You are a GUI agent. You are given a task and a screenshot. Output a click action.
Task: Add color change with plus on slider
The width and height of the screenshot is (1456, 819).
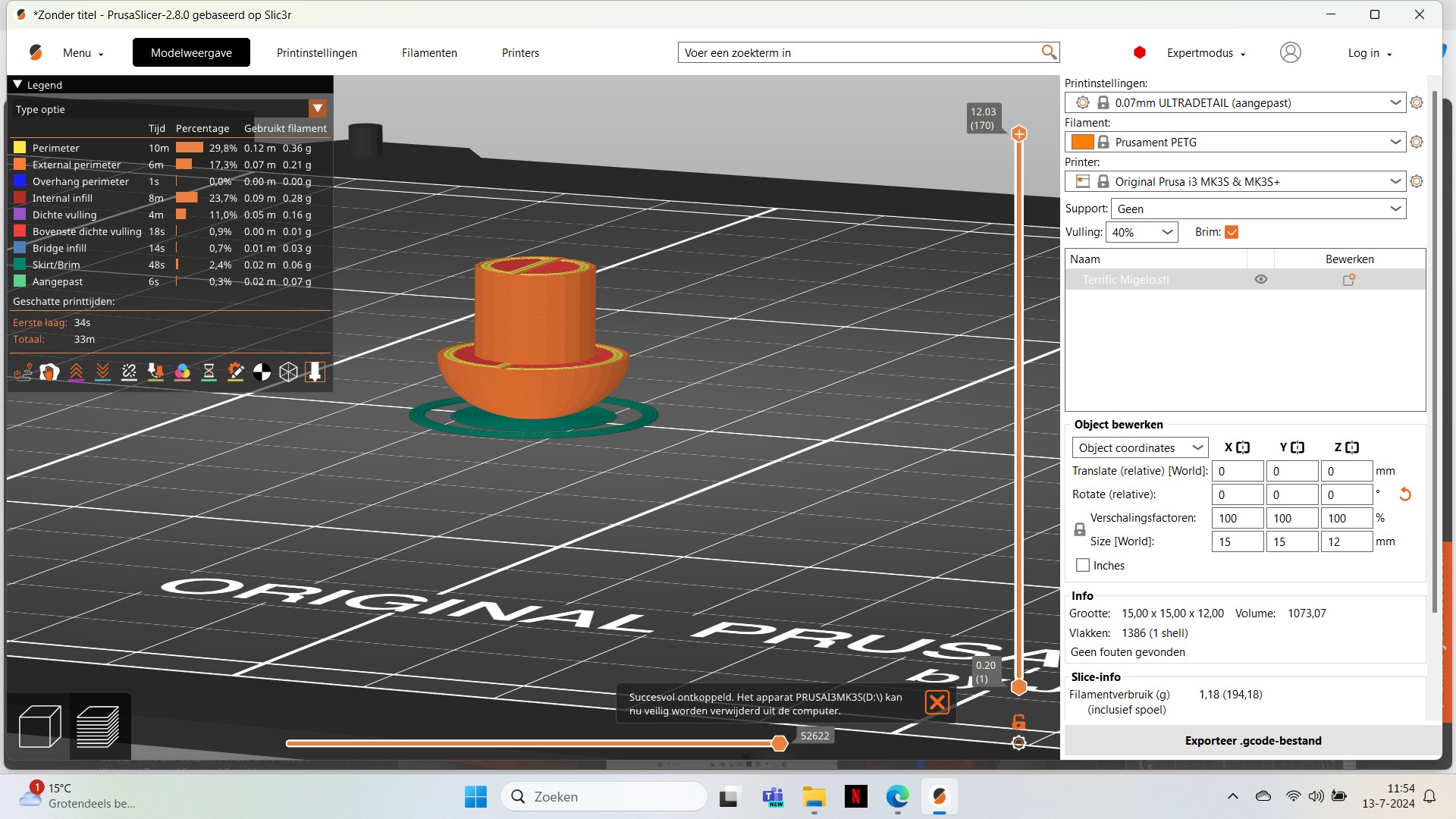click(1019, 134)
